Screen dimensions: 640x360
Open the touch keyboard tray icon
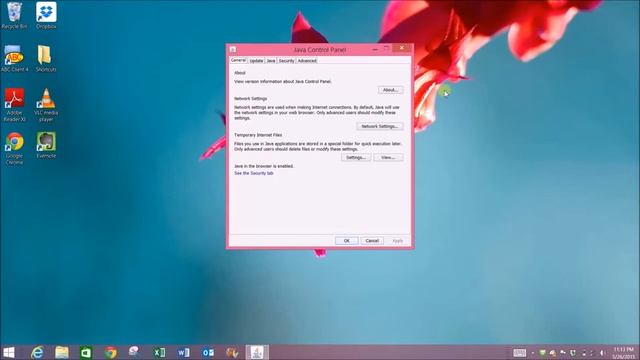tap(519, 353)
